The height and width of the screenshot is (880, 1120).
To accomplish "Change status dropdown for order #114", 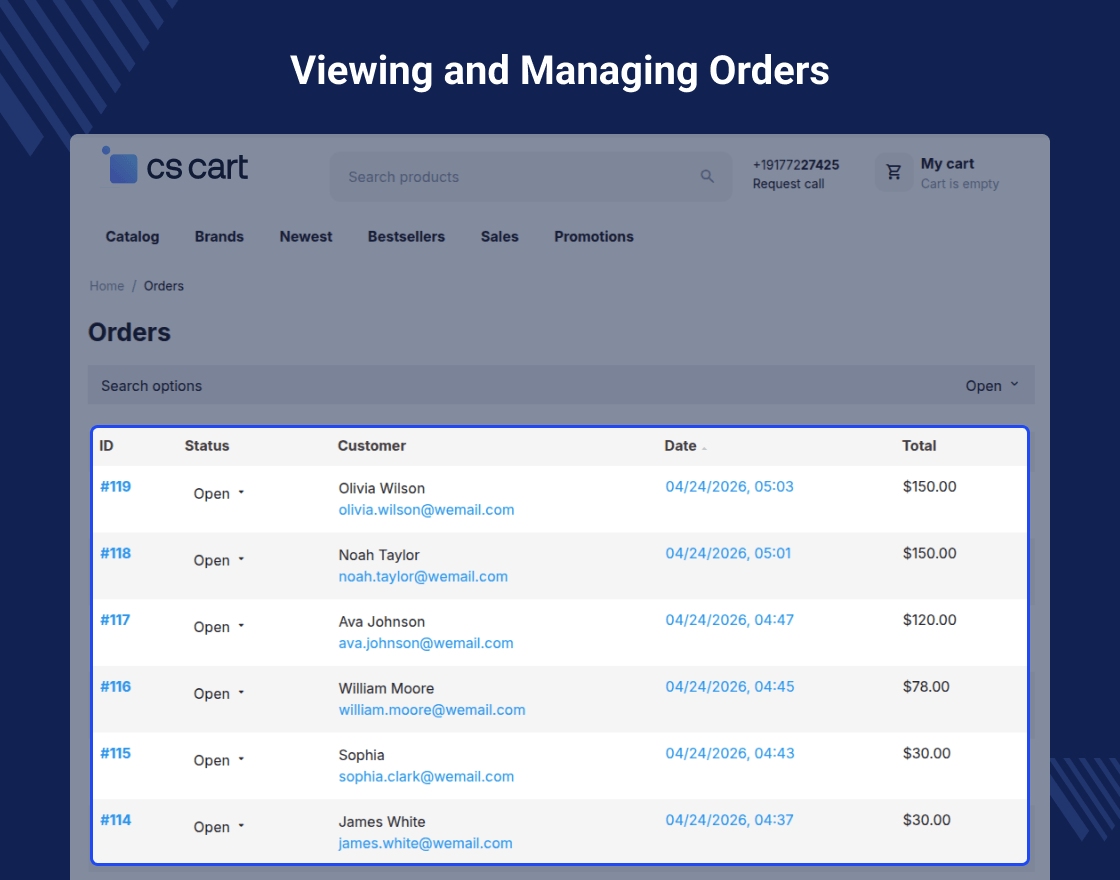I will pos(219,826).
